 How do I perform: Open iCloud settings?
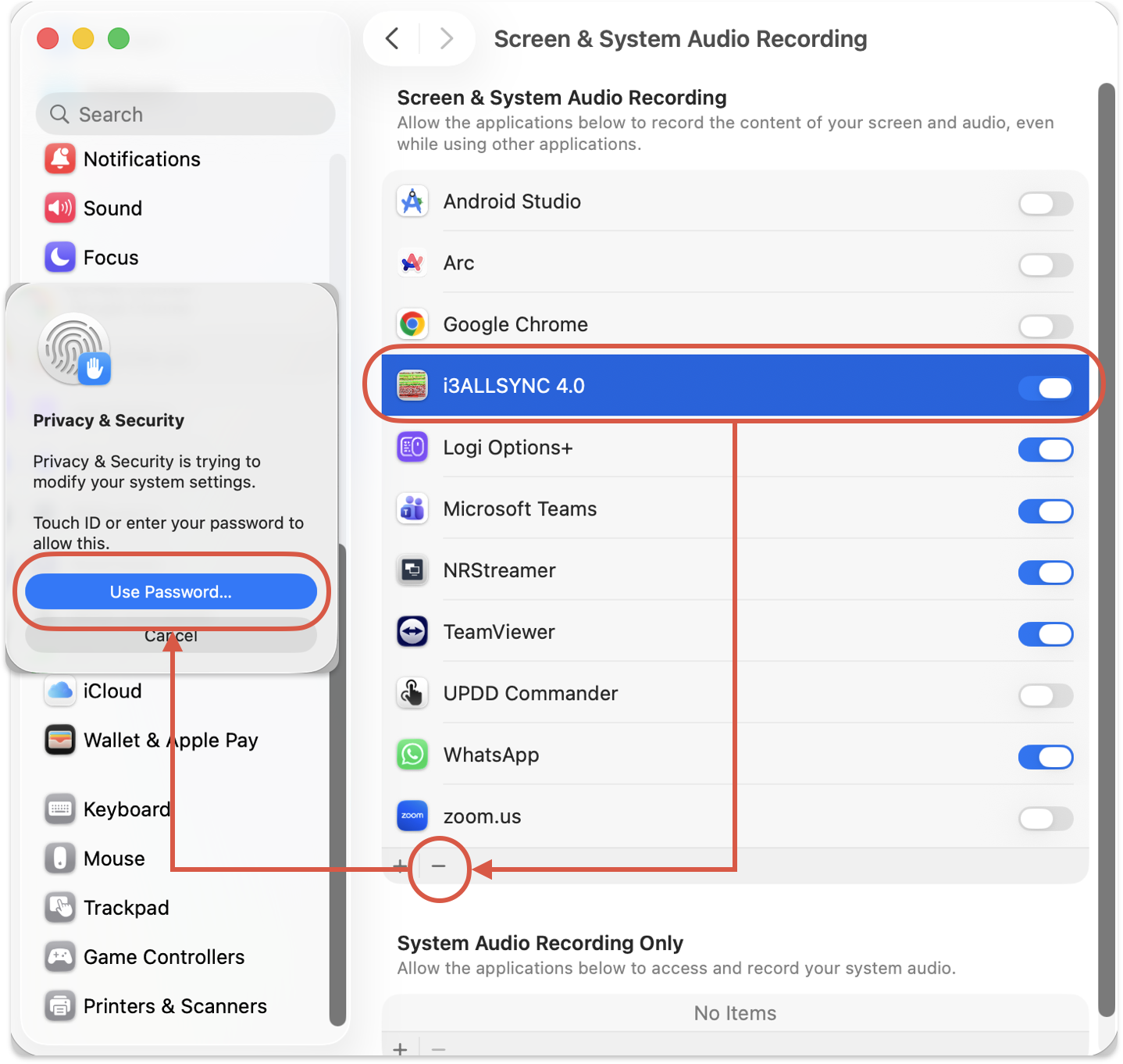tap(186, 691)
